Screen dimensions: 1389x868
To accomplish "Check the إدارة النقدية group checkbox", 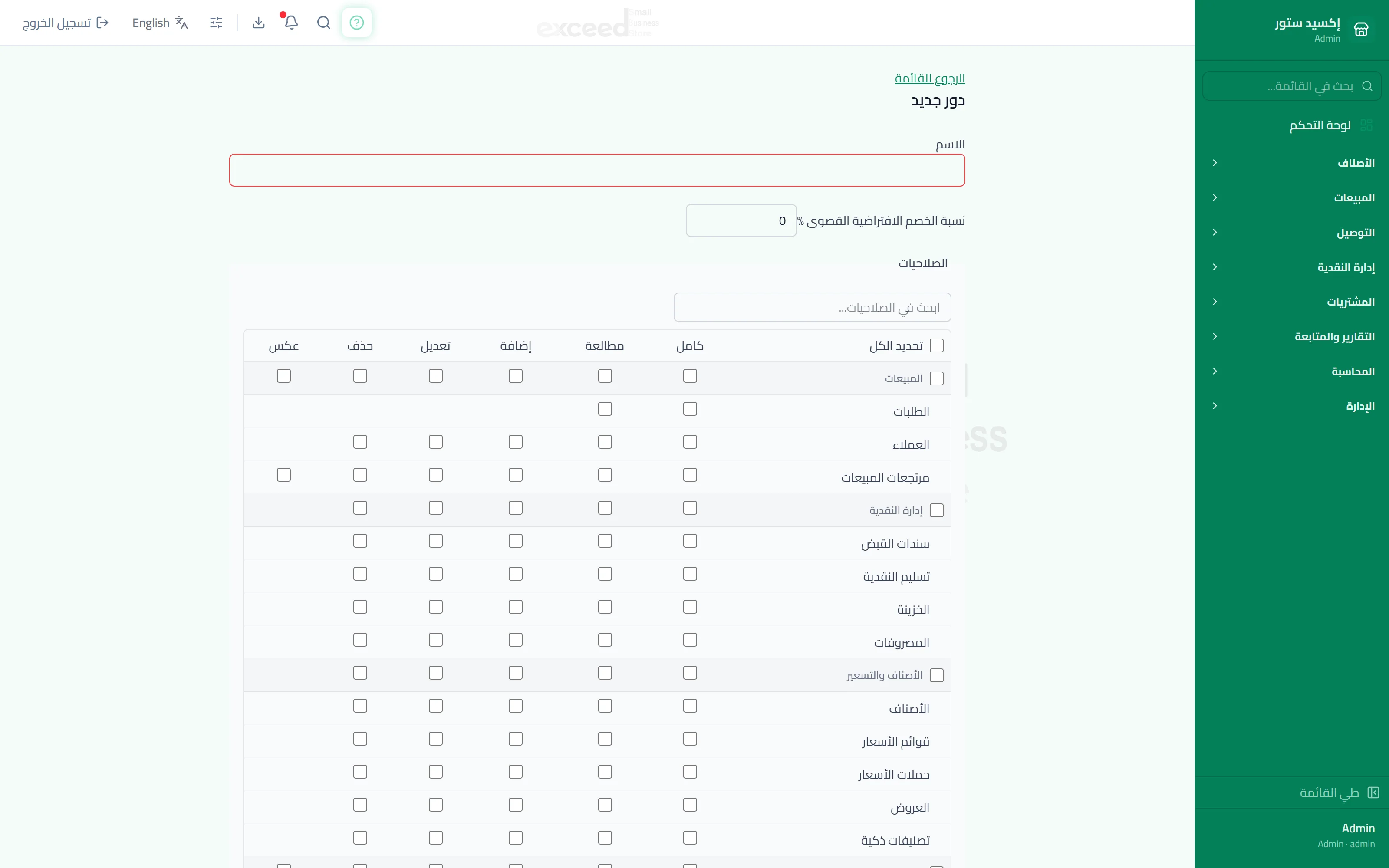I will (936, 510).
